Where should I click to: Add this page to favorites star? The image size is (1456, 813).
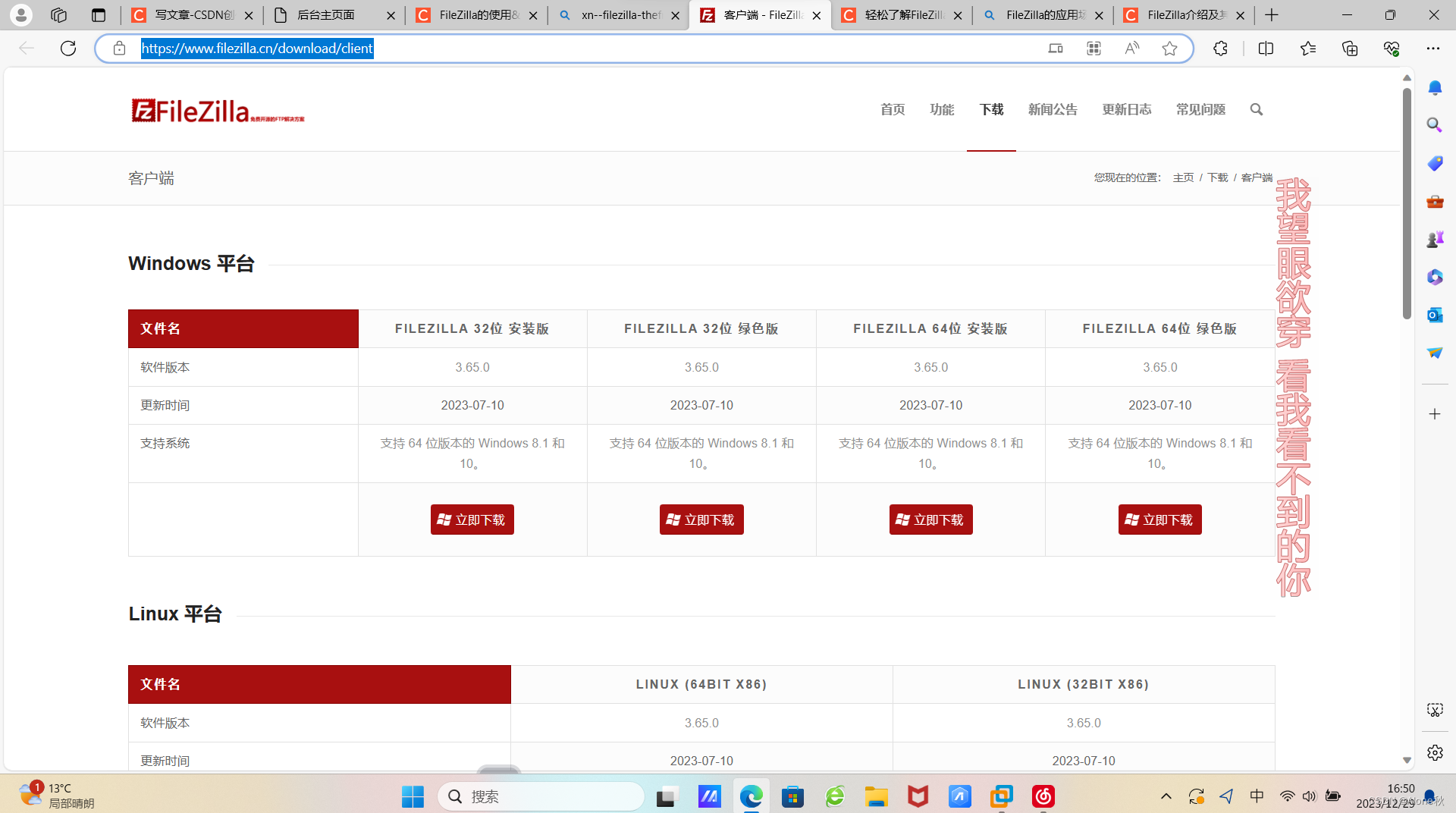tap(1169, 49)
